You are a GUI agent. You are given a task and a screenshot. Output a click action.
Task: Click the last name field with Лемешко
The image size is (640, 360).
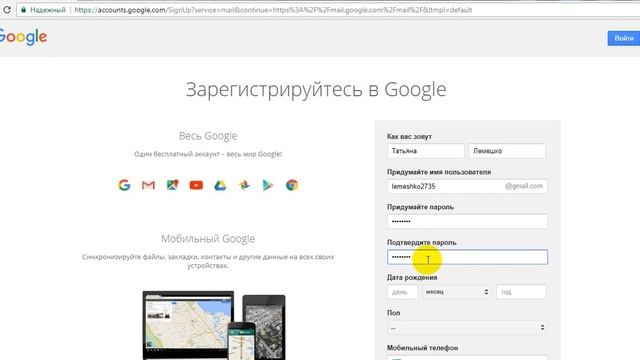[x=507, y=151]
